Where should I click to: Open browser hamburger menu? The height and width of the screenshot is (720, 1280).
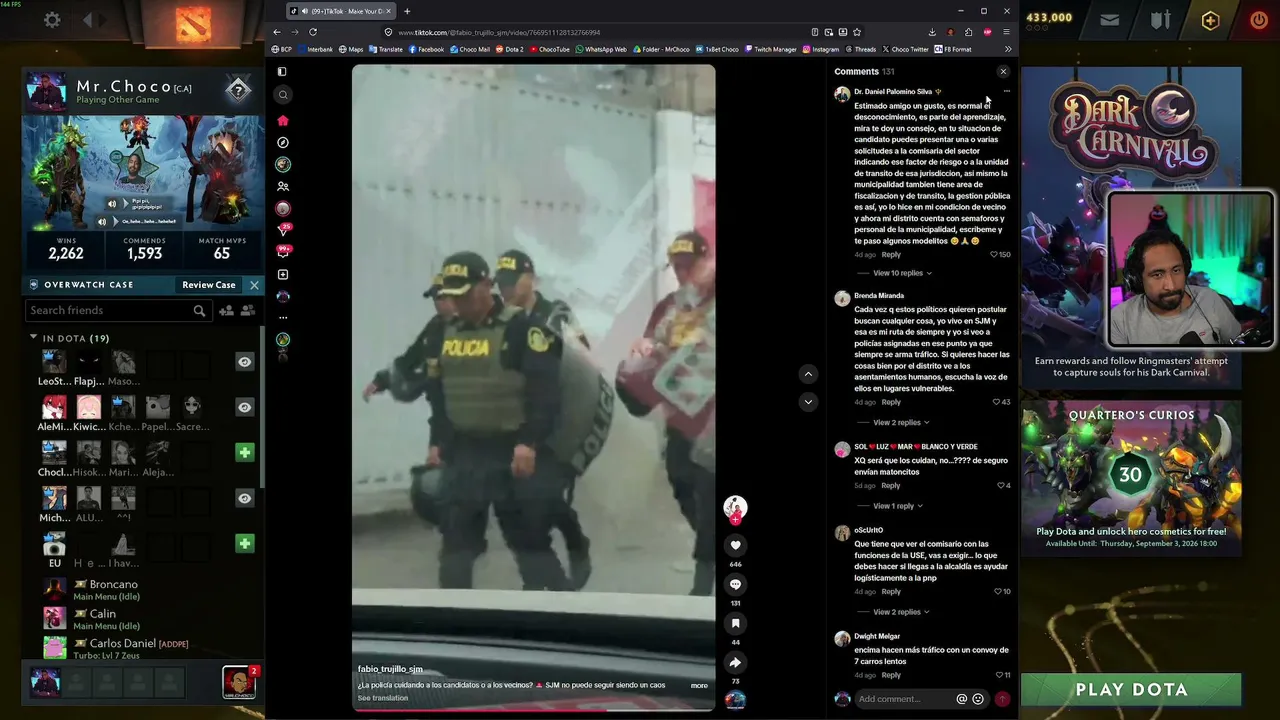(x=1006, y=32)
